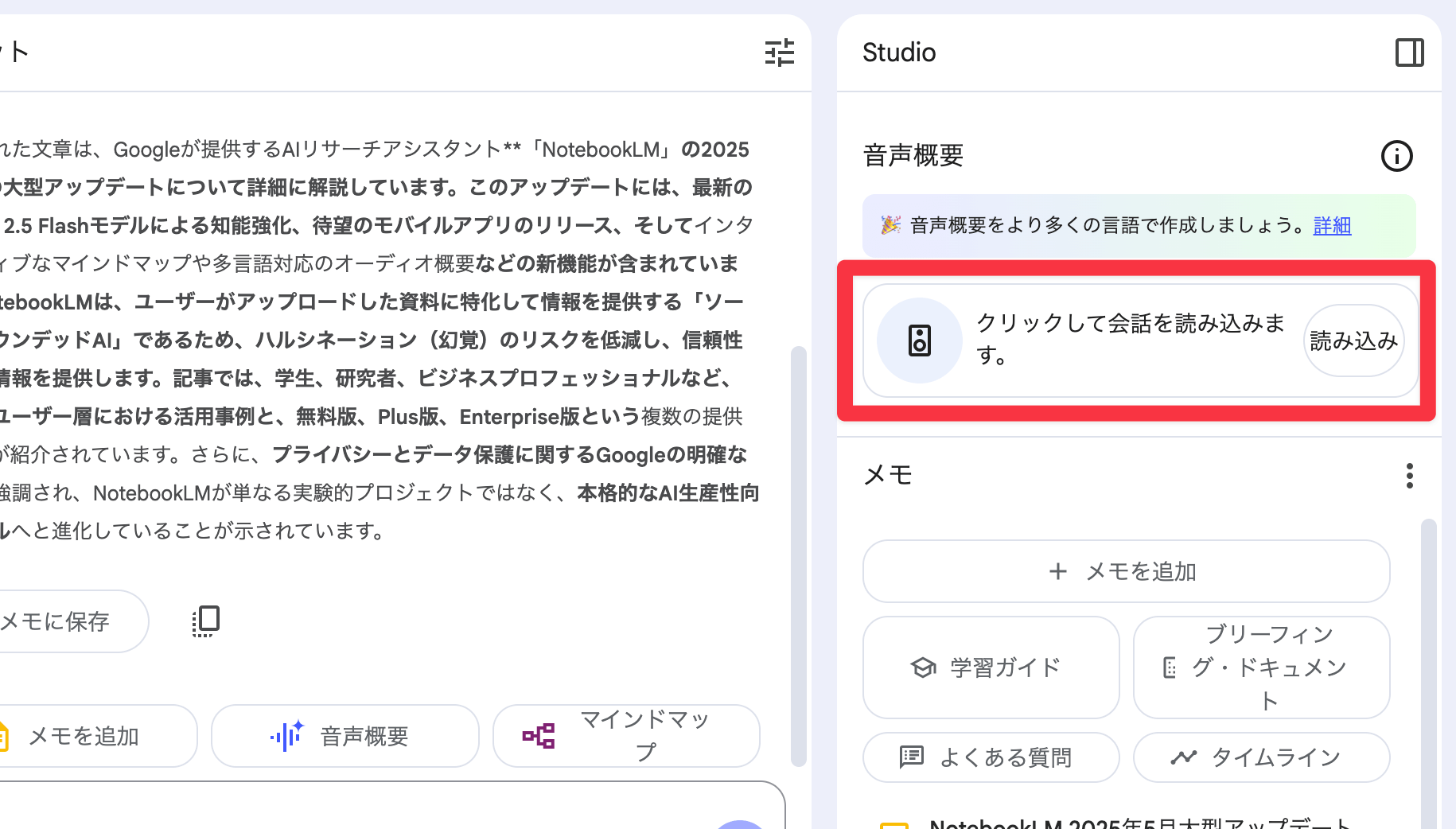
Task: Open the NotebookLM 2025年5月 note
Action: [1138, 823]
